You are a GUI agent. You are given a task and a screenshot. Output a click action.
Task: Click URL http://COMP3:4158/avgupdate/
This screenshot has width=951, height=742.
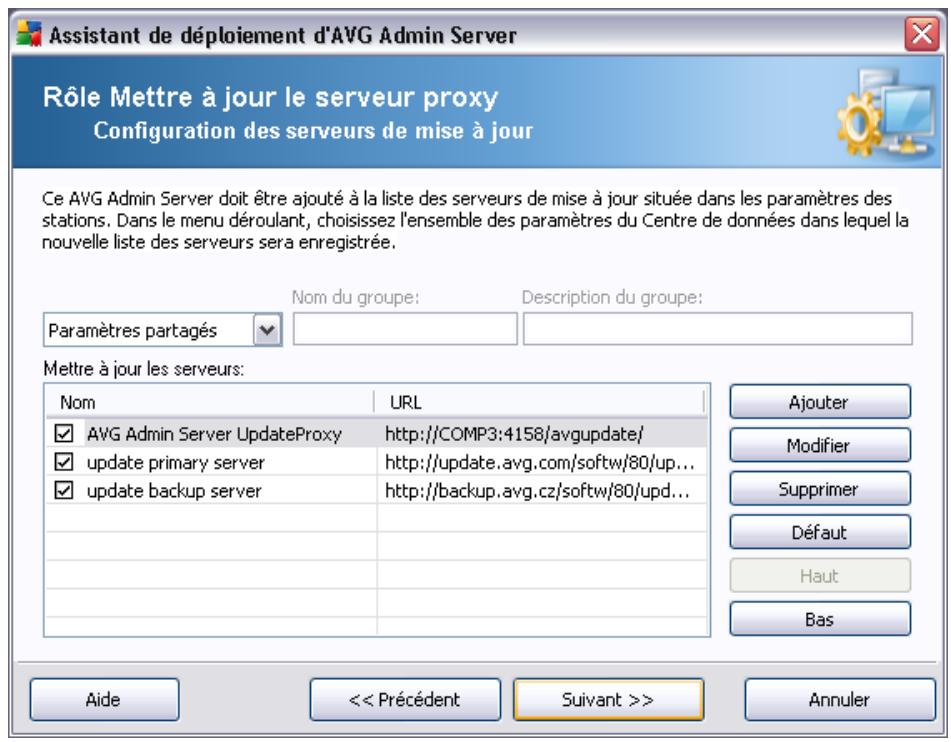514,434
